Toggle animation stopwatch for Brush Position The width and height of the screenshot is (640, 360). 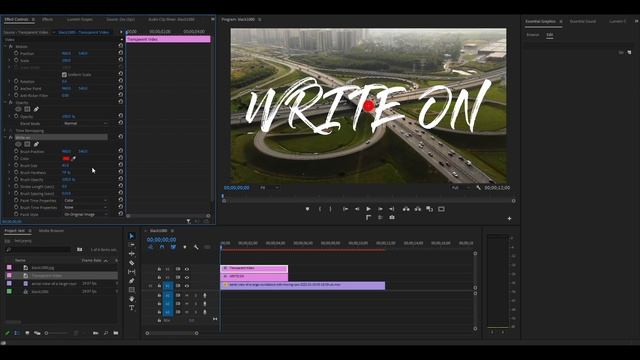(16, 151)
